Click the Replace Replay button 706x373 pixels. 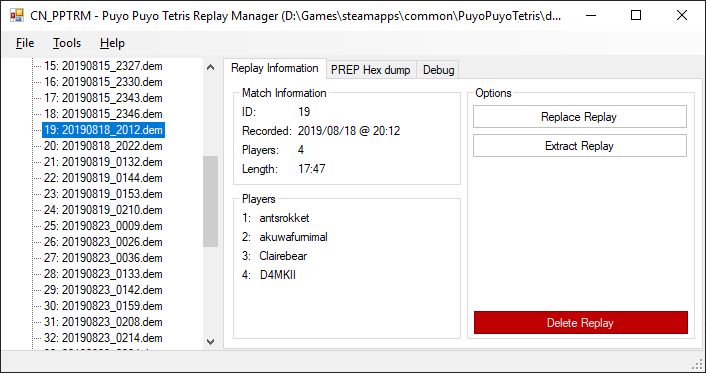[x=579, y=117]
